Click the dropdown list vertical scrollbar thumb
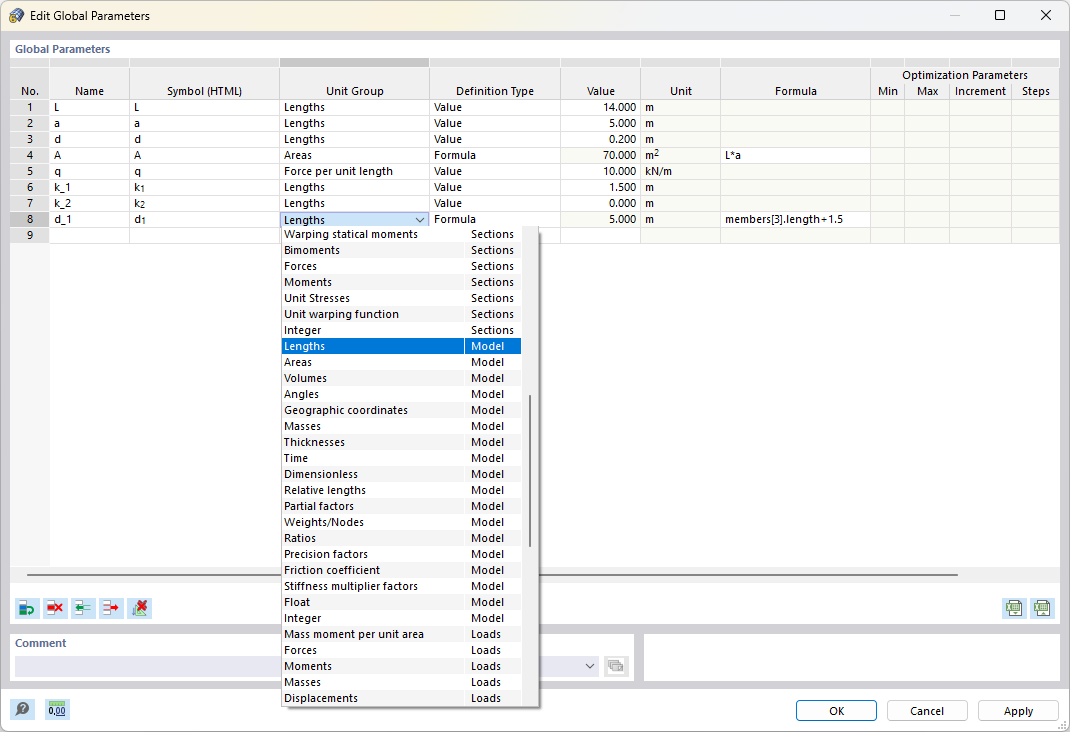 click(x=530, y=470)
